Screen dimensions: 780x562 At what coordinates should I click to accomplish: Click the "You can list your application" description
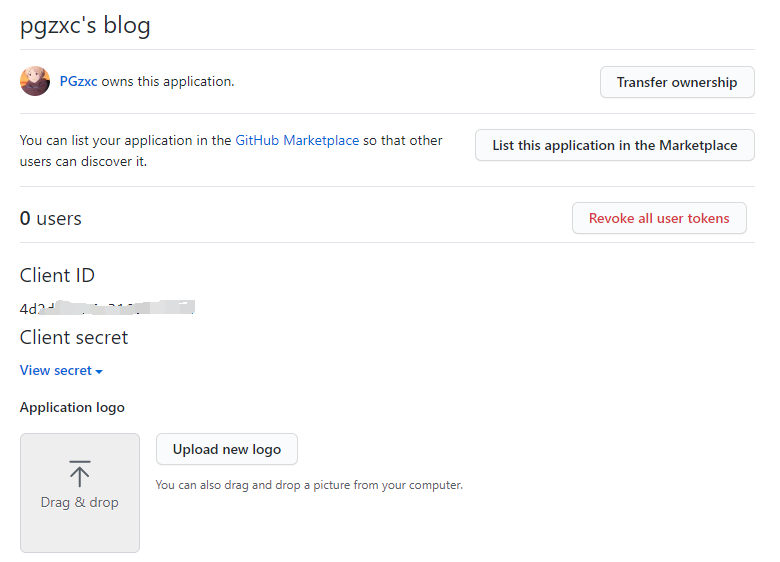[x=125, y=140]
